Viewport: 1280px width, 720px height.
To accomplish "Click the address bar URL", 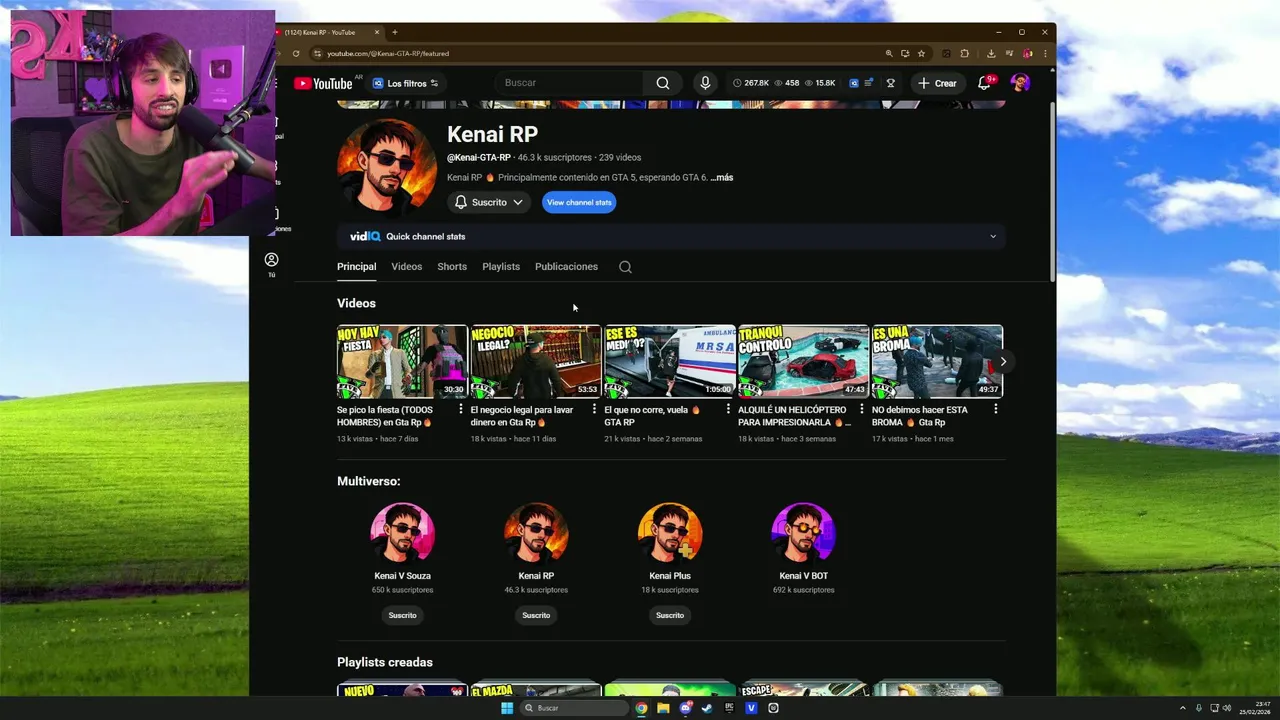I will click(x=388, y=53).
